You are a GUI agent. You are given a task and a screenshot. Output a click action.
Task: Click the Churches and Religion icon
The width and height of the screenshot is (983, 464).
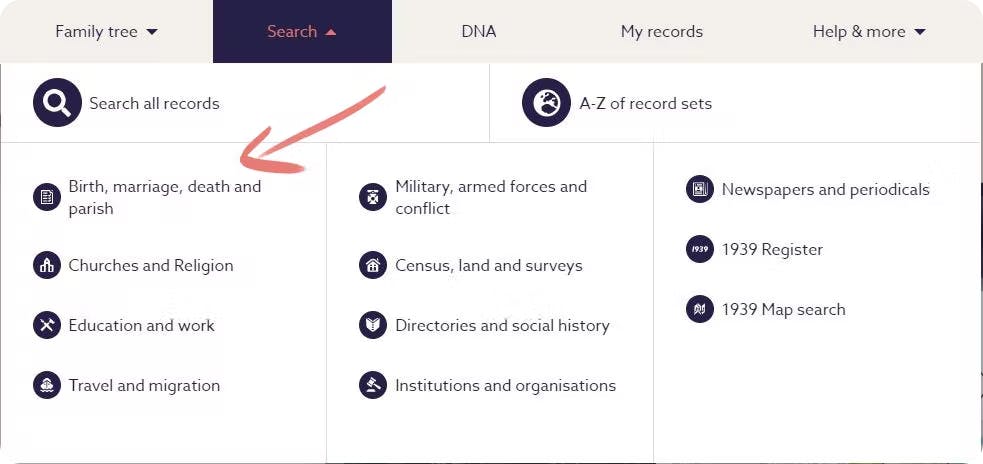pos(47,266)
